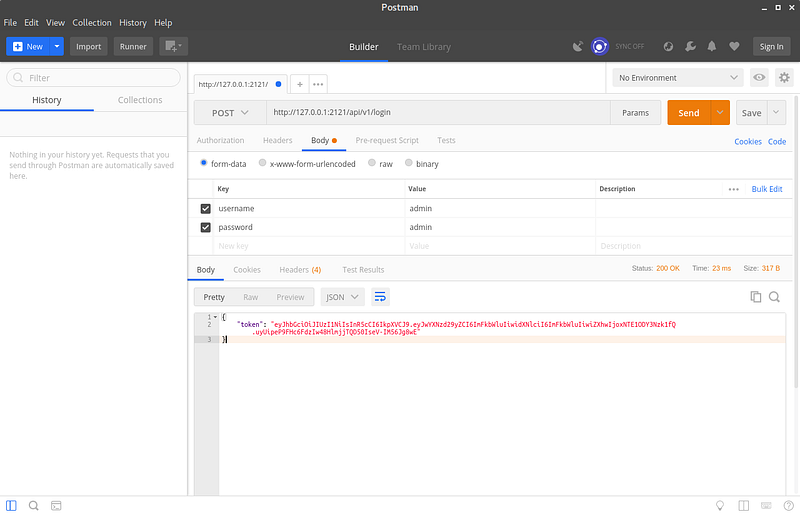Open response Cookies tab
The height and width of the screenshot is (515, 800).
tap(247, 269)
